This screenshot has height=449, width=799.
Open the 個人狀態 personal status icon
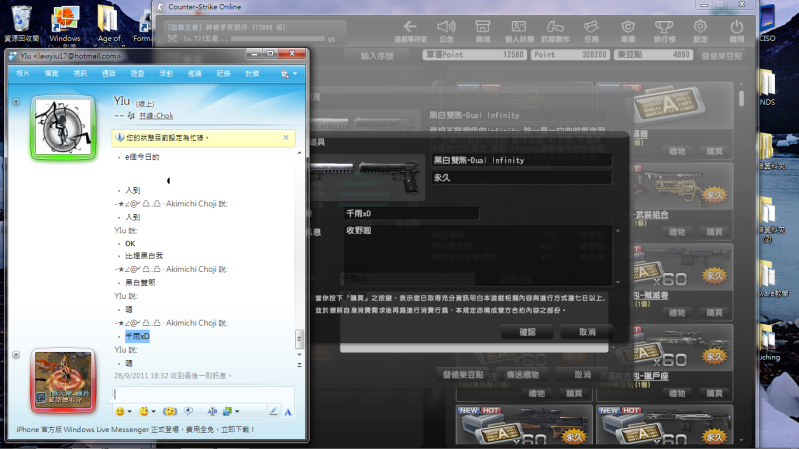click(x=519, y=27)
